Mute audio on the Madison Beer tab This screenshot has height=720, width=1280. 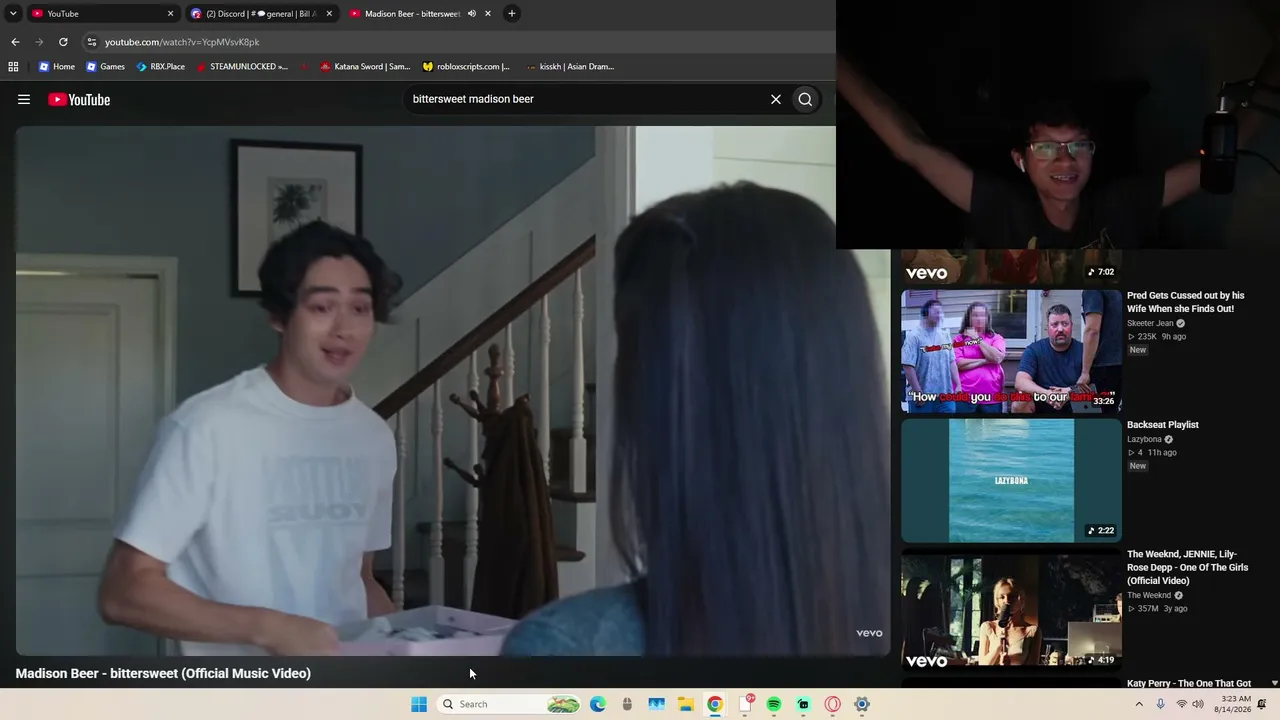tap(472, 14)
